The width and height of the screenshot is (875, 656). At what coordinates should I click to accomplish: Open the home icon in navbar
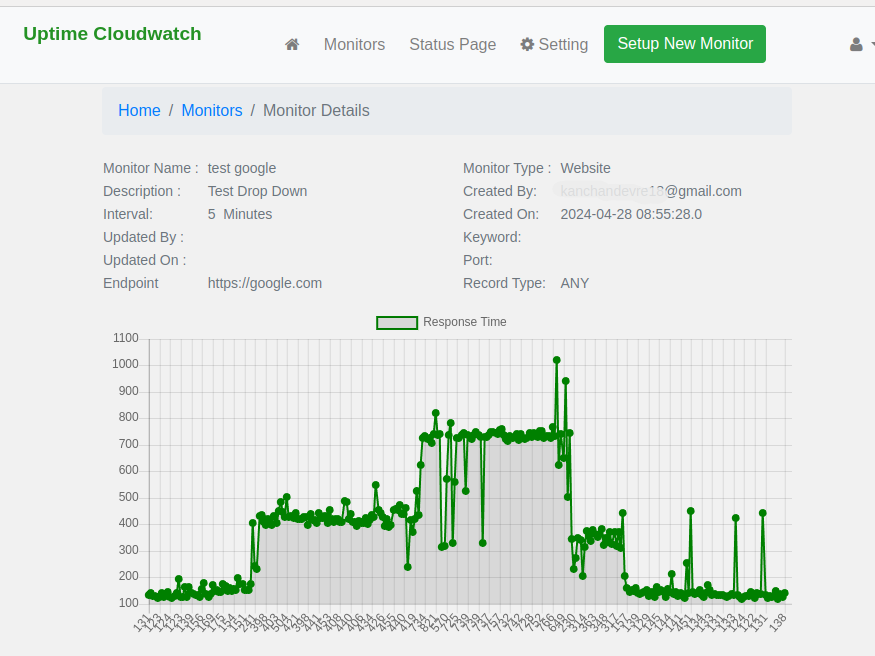click(292, 44)
